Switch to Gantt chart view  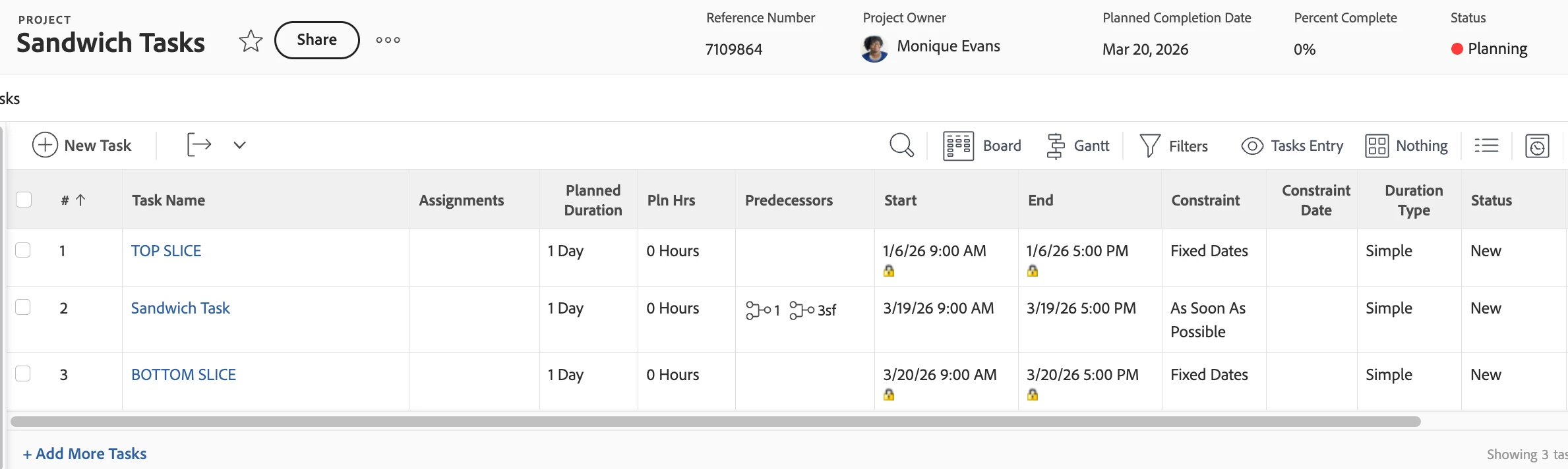tap(1078, 146)
